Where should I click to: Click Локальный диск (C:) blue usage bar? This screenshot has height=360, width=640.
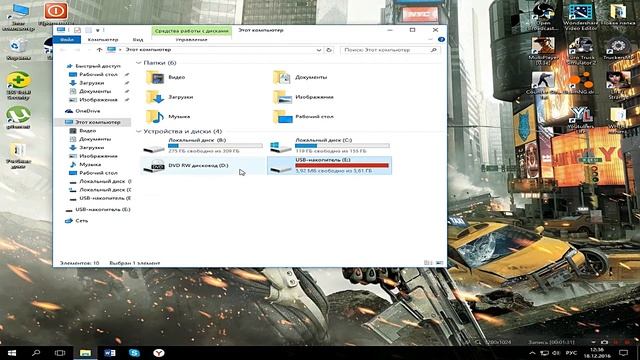tap(342, 146)
